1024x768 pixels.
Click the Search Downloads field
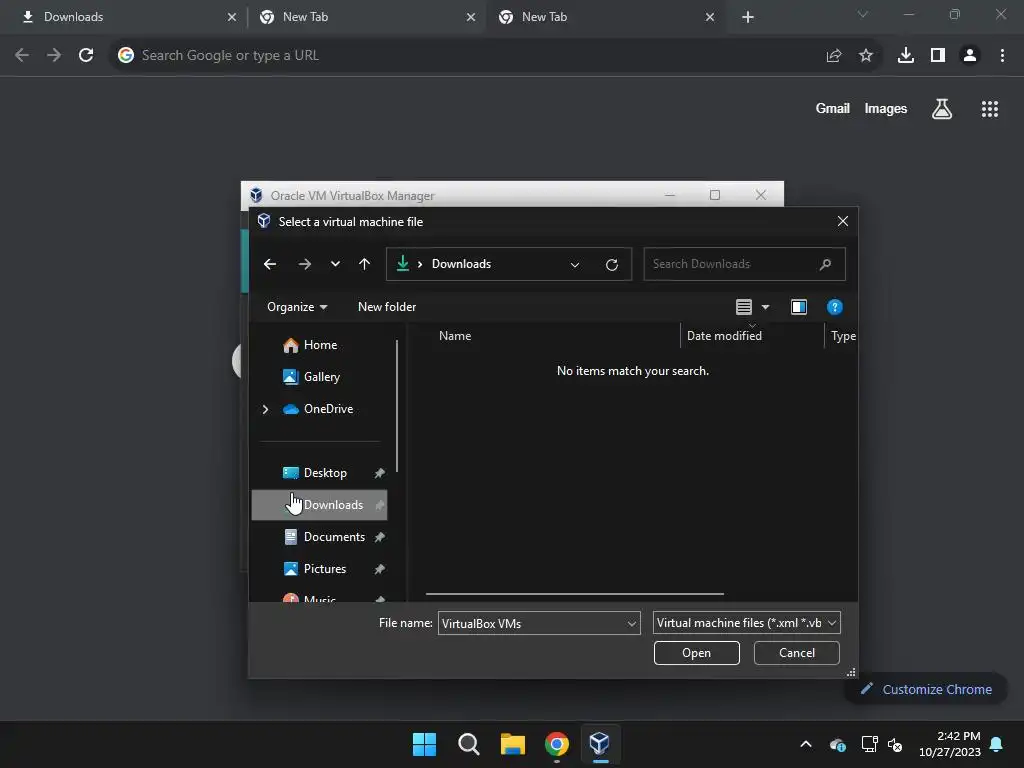coord(744,264)
